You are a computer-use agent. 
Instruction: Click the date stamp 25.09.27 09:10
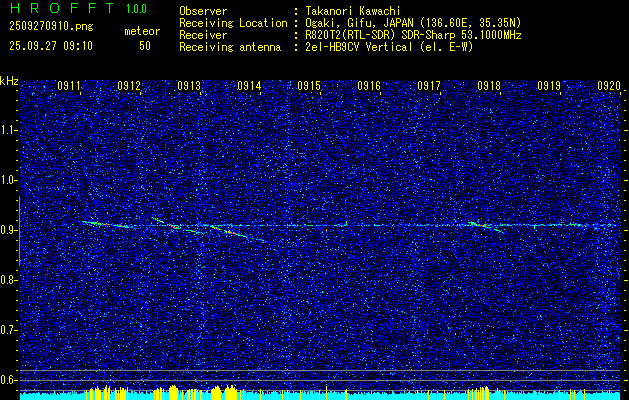(x=51, y=46)
